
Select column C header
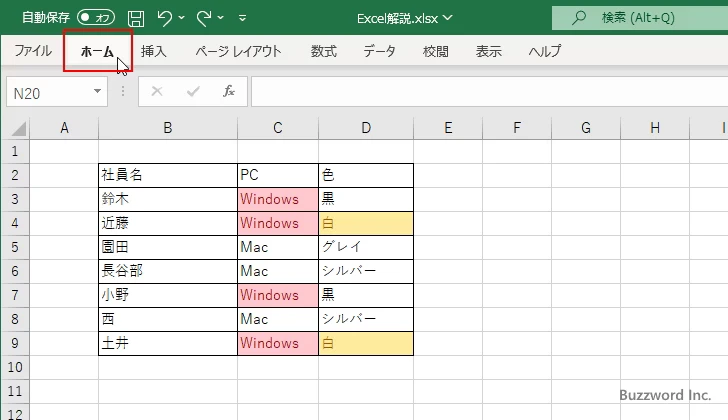[278, 128]
